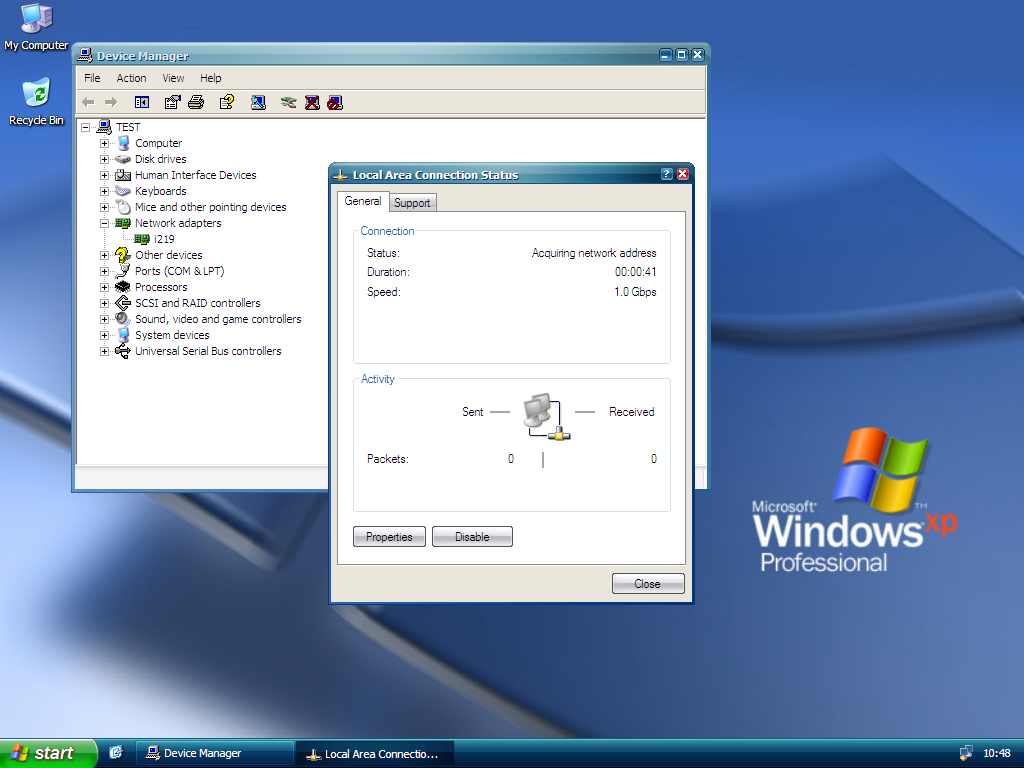Click the Disable connection button
Viewport: 1024px width, 768px height.
(472, 537)
